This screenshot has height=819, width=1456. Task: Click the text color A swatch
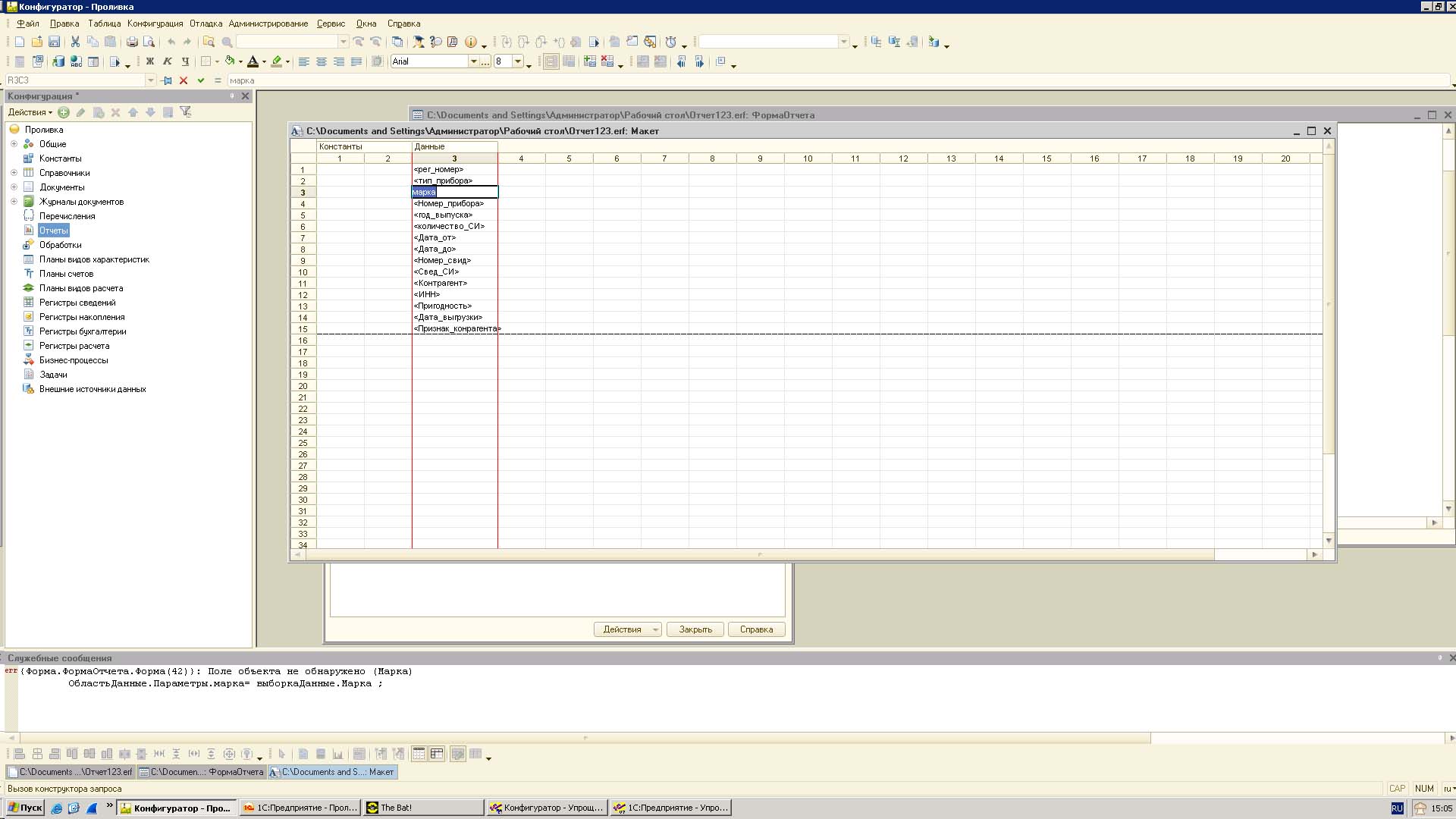253,62
